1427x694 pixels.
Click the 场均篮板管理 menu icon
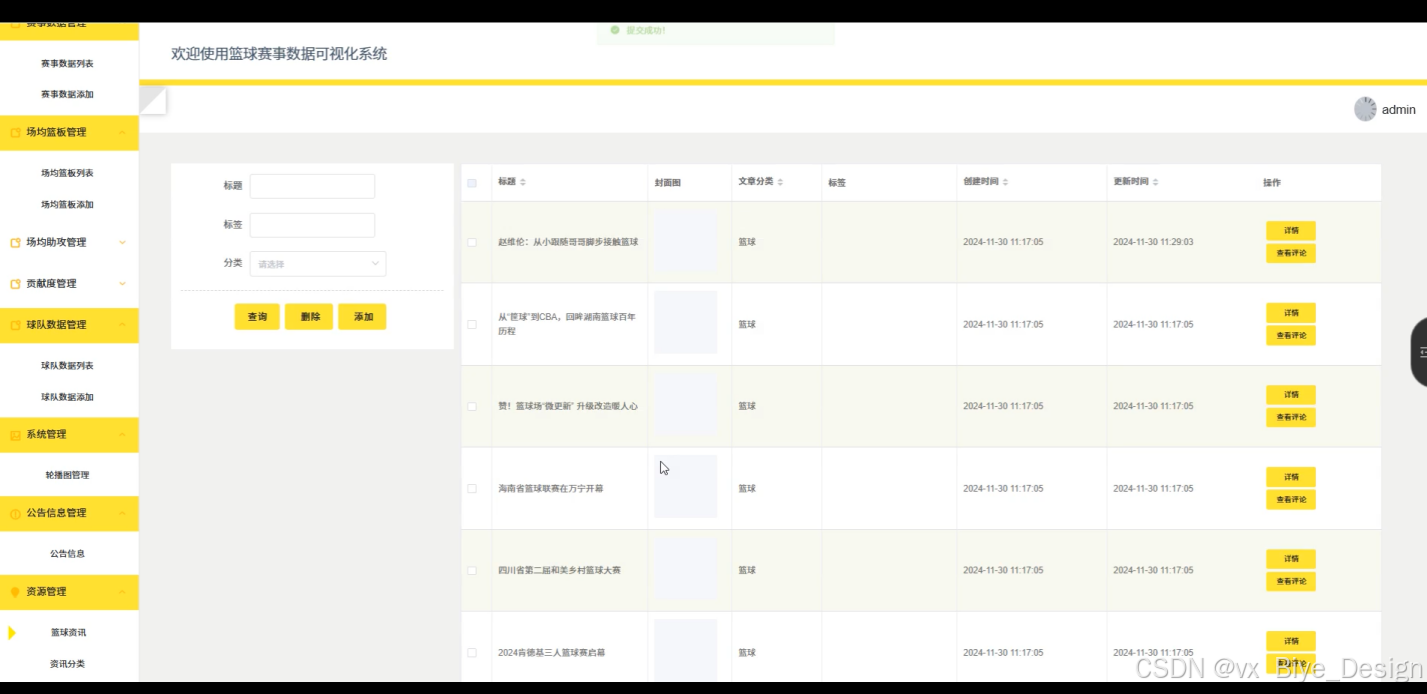pos(15,133)
